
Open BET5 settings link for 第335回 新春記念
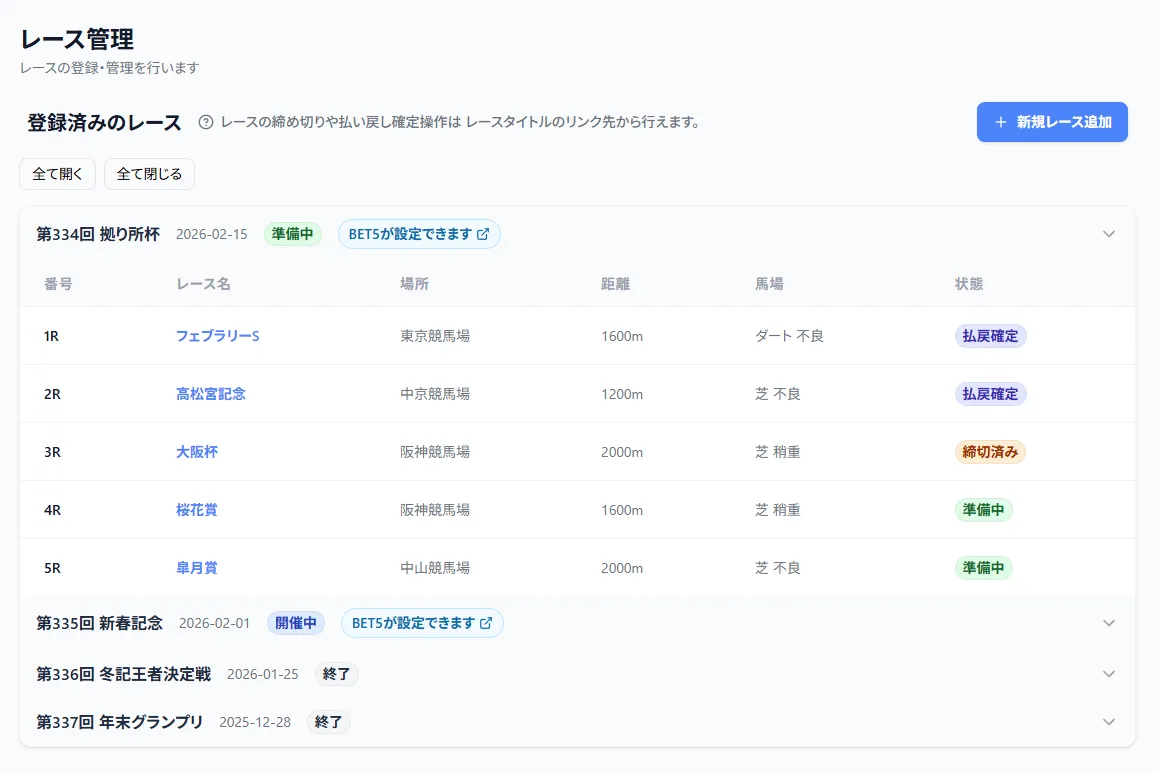pos(422,622)
